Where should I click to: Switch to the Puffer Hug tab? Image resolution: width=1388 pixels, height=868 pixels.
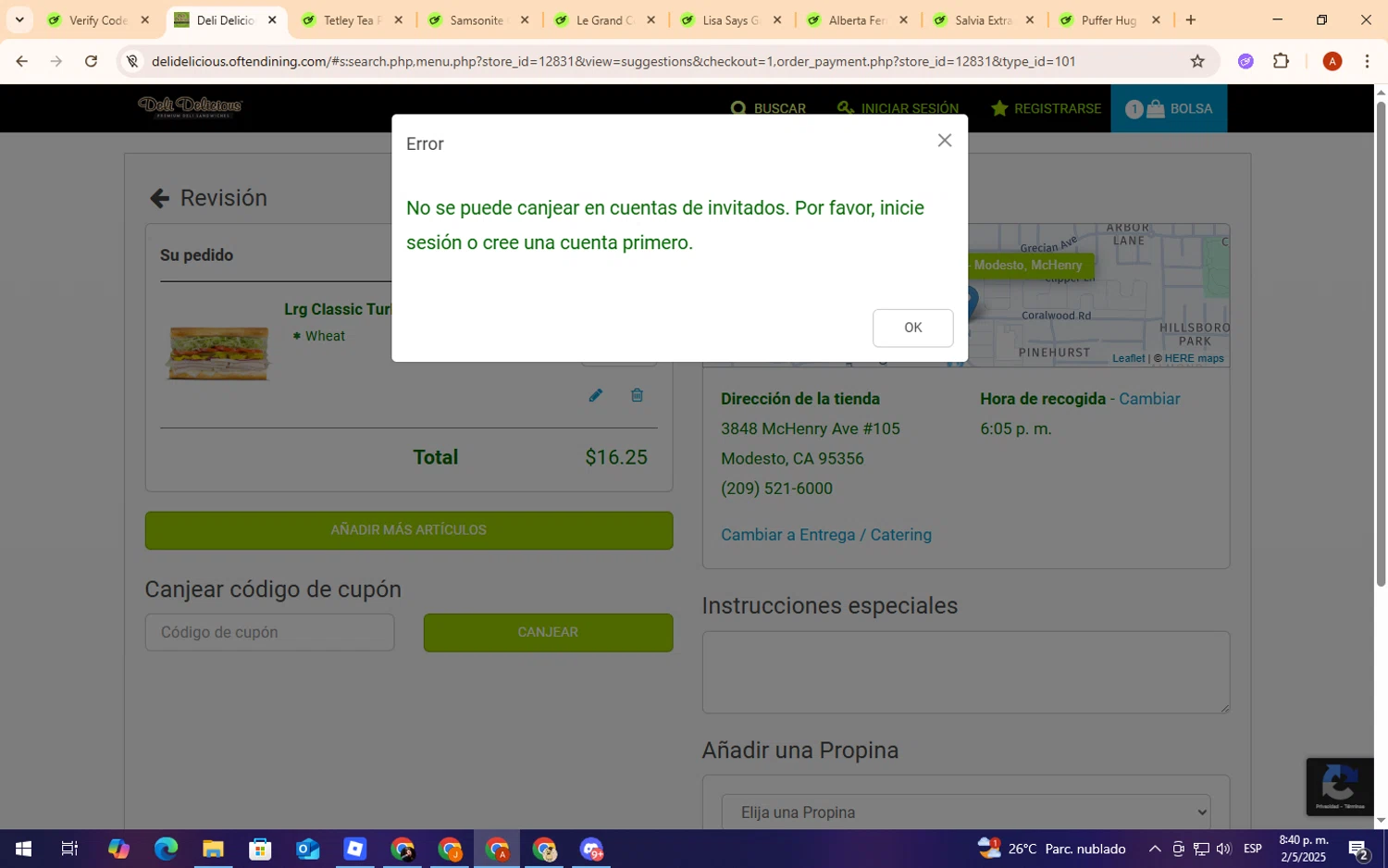coord(1108,20)
